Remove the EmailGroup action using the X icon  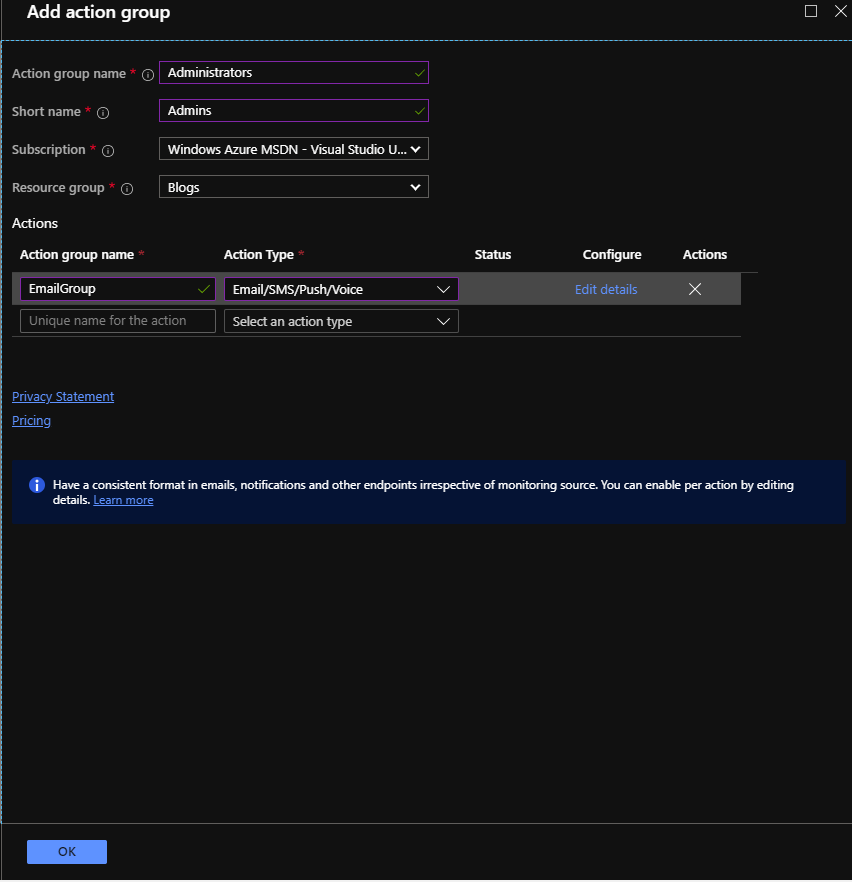click(695, 289)
